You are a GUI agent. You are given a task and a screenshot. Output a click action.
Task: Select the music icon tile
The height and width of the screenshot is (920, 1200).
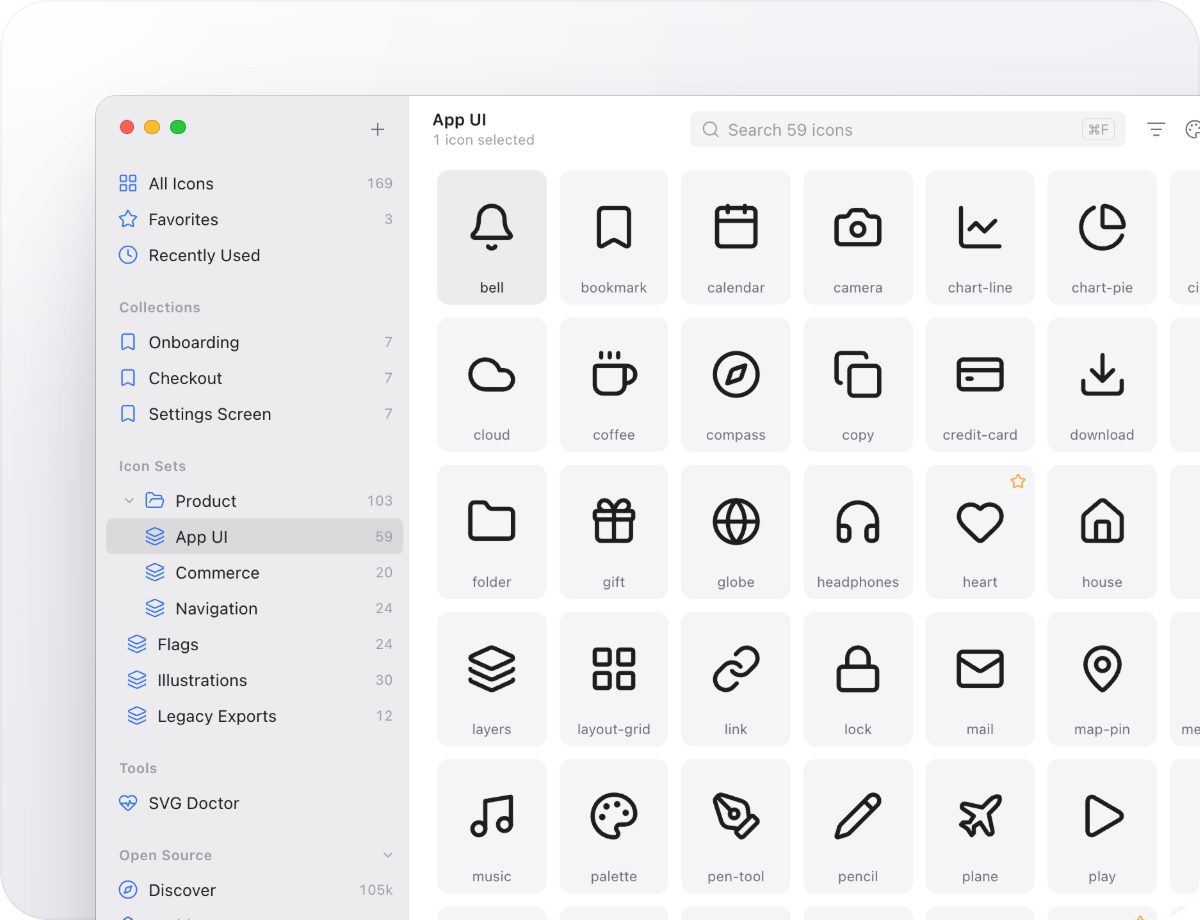[x=492, y=825]
